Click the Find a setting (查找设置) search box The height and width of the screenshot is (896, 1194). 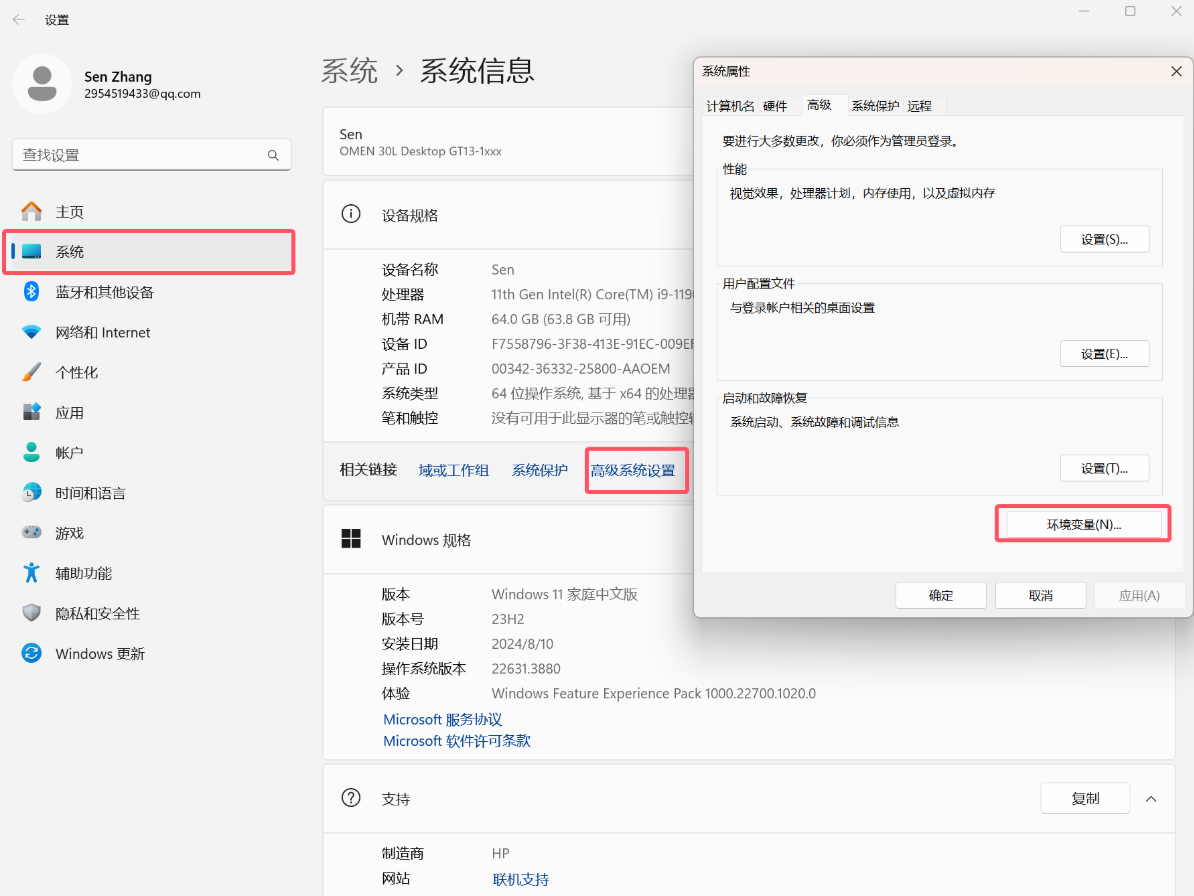point(140,155)
